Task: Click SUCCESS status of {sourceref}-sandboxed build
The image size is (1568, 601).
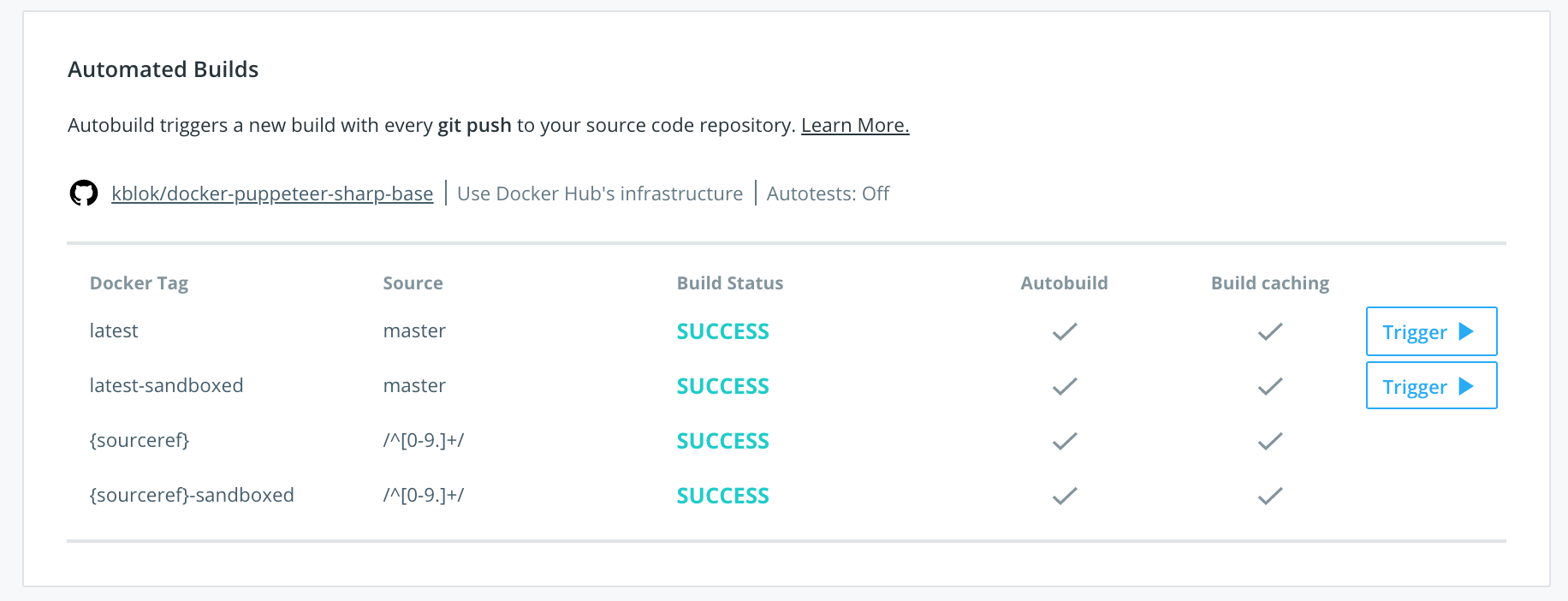Action: (723, 496)
